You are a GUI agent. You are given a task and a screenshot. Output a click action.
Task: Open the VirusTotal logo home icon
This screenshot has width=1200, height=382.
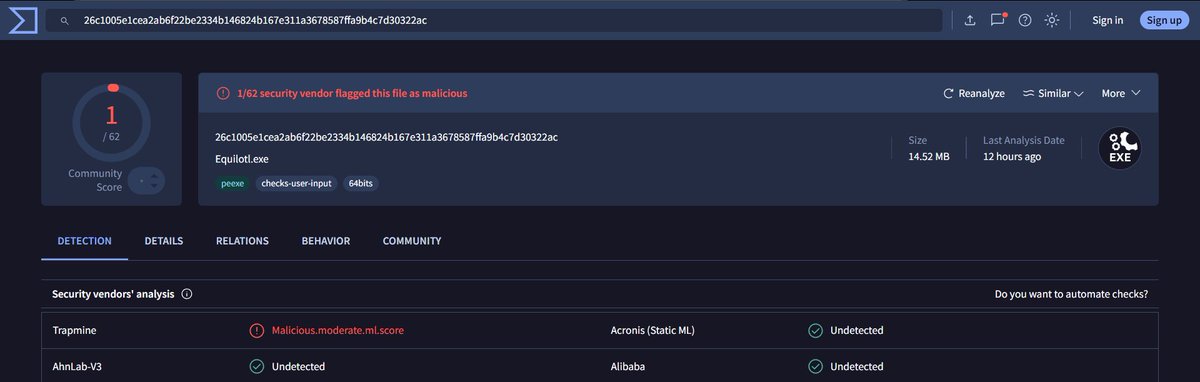pyautogui.click(x=23, y=20)
